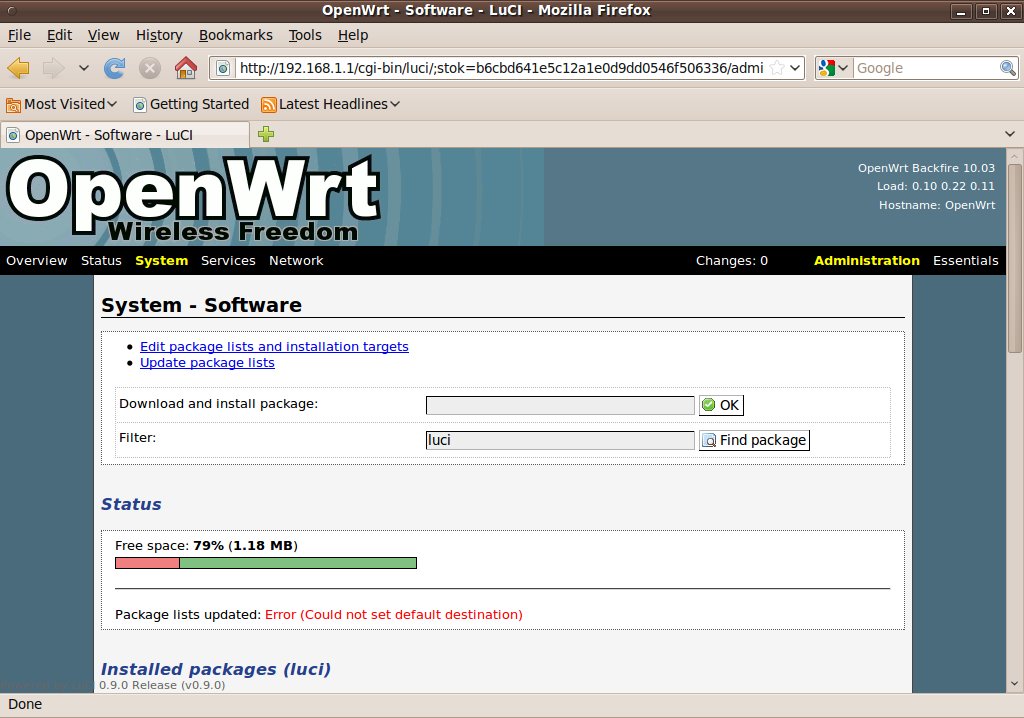Bookmark this page with the star icon
This screenshot has width=1024, height=718.
[x=777, y=68]
